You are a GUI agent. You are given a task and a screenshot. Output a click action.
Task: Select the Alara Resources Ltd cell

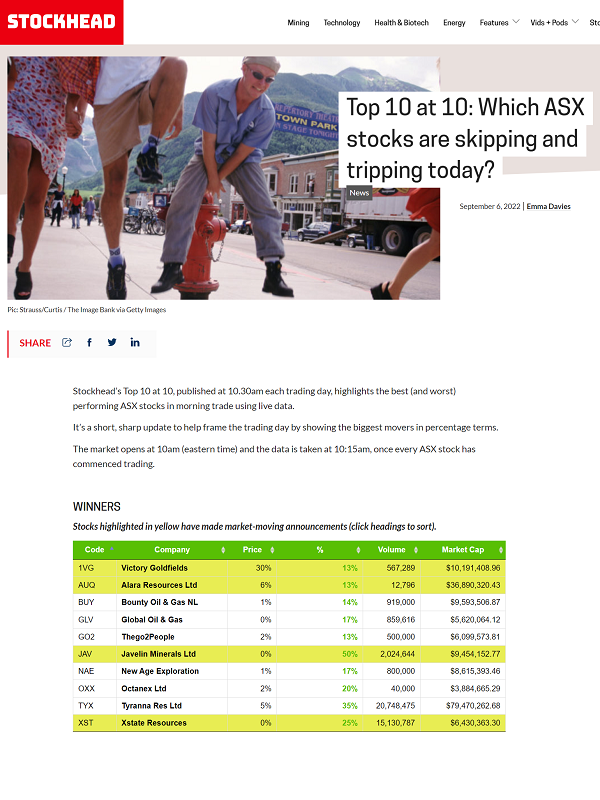[x=172, y=585]
